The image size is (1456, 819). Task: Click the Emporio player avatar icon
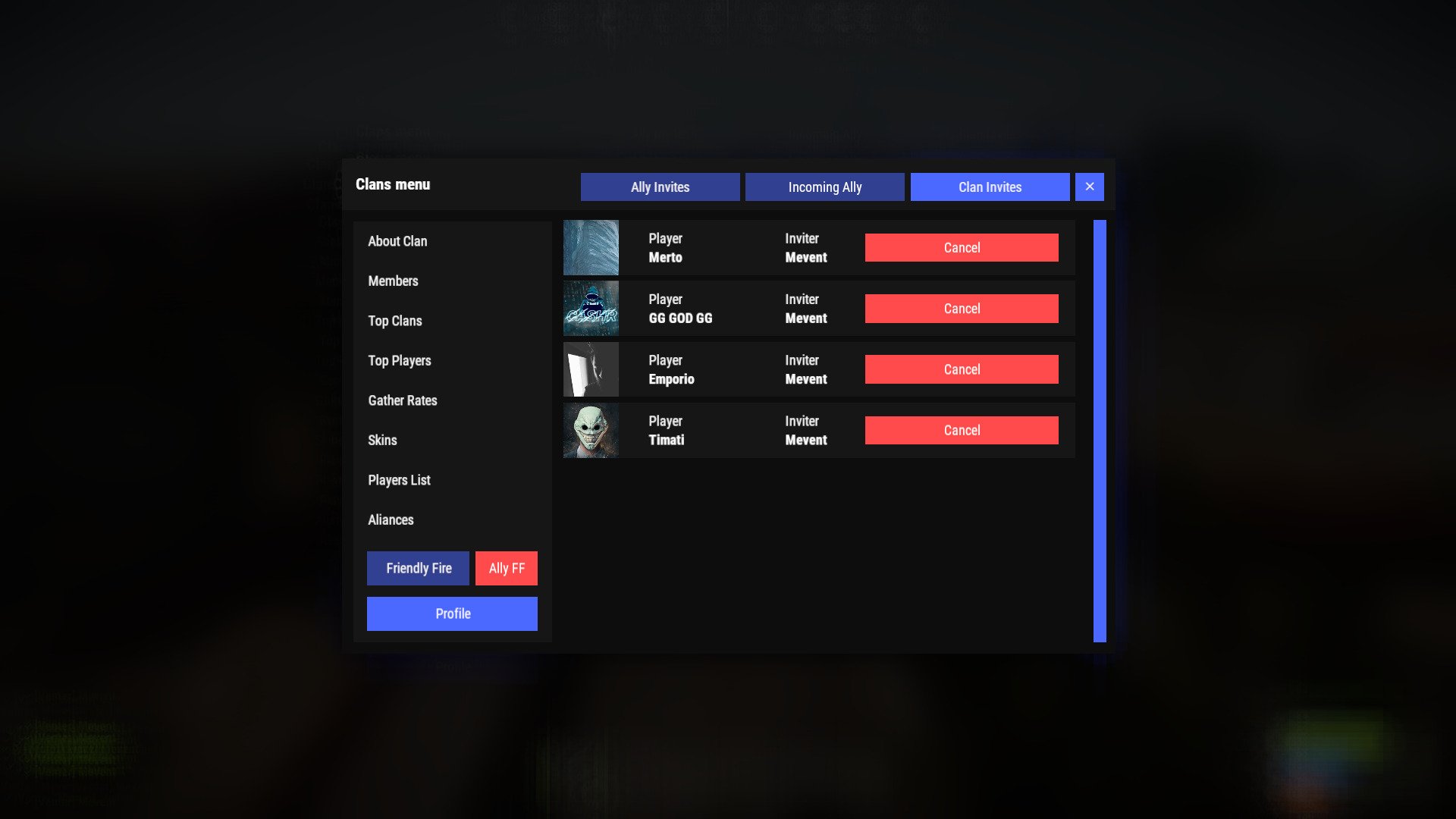[590, 369]
